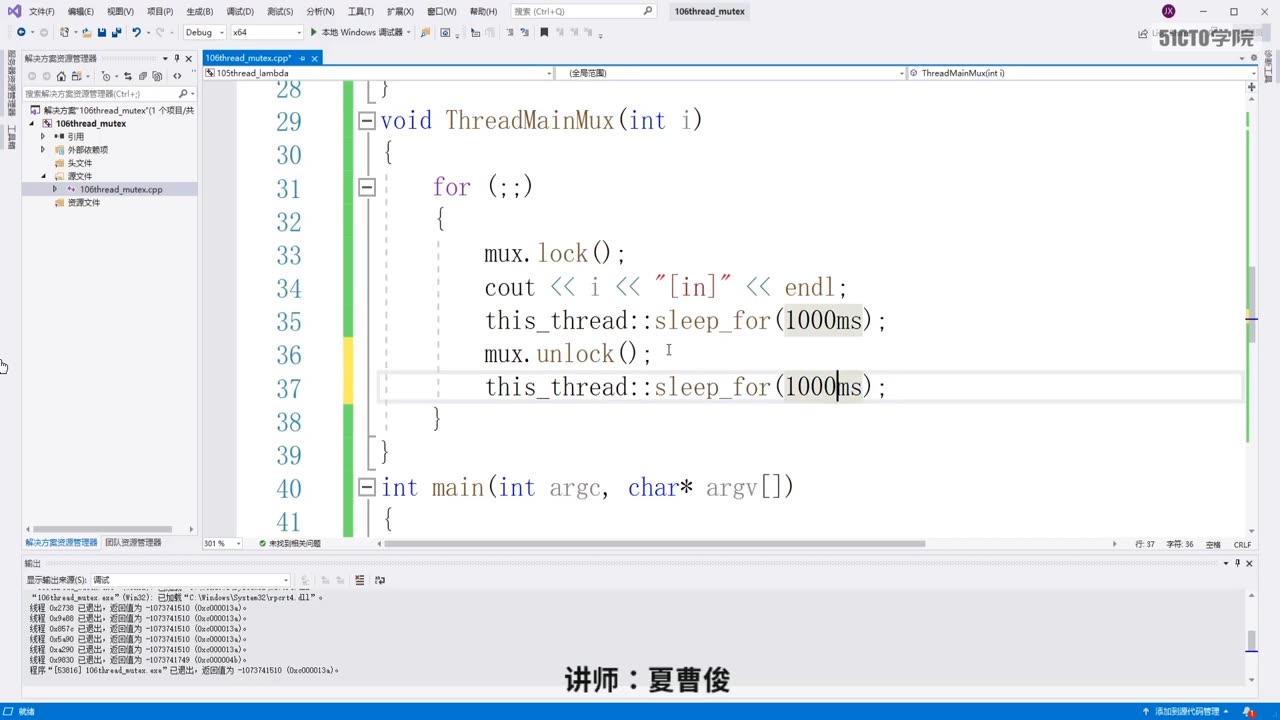The image size is (1280, 720).
Task: Pin the 106thread_mutex.cpp tab
Action: [303, 58]
